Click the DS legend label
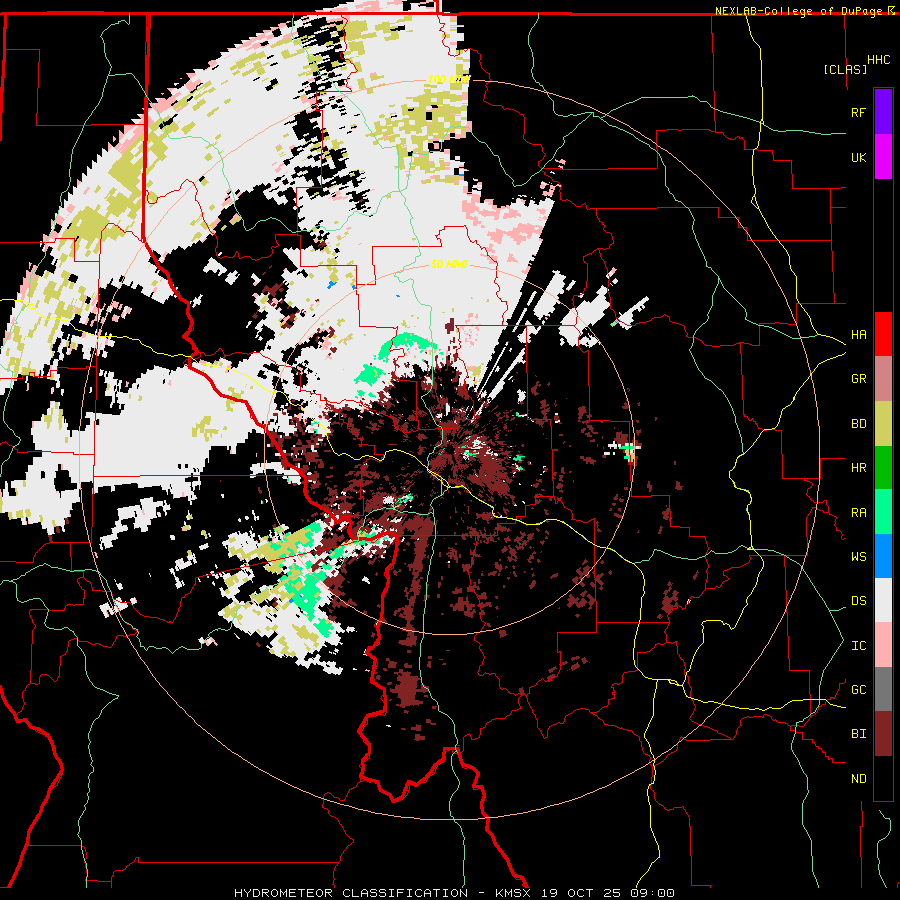 (858, 601)
